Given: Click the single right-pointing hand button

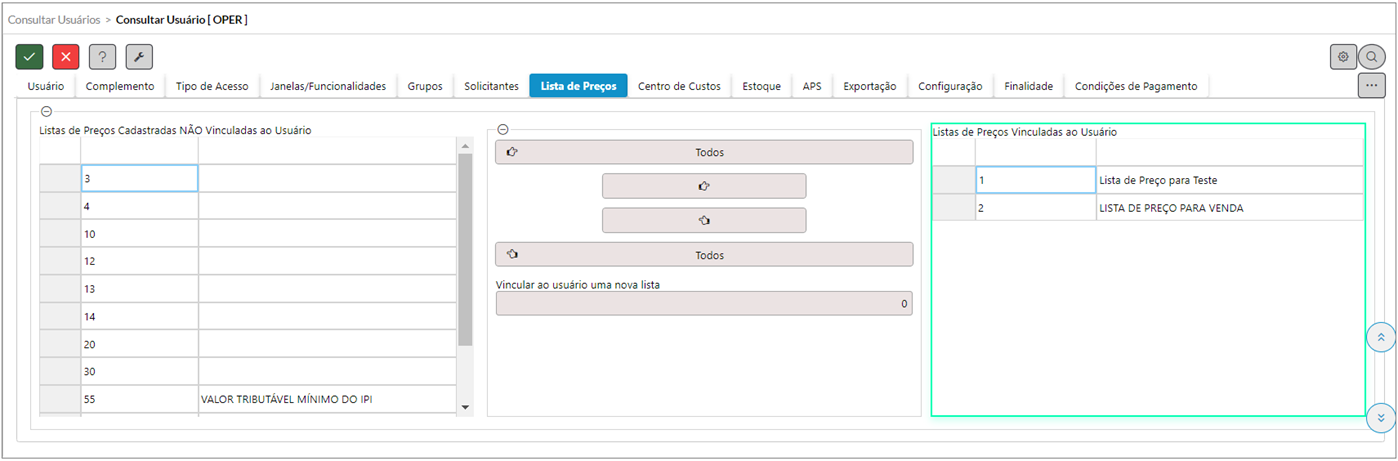Looking at the screenshot, I should coord(704,186).
